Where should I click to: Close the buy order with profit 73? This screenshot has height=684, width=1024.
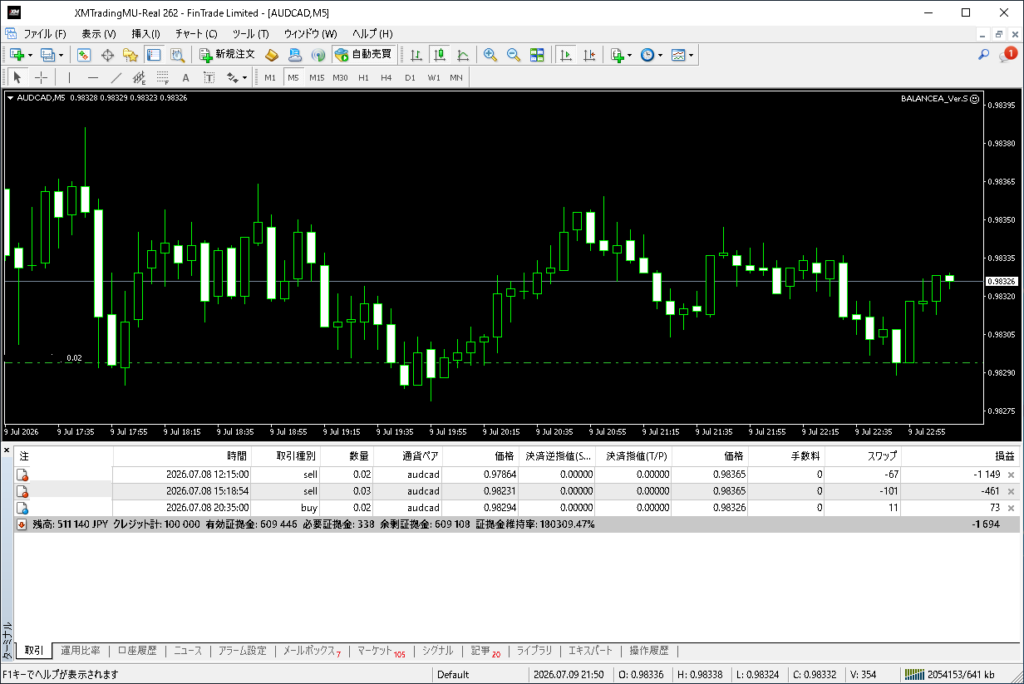click(1011, 508)
